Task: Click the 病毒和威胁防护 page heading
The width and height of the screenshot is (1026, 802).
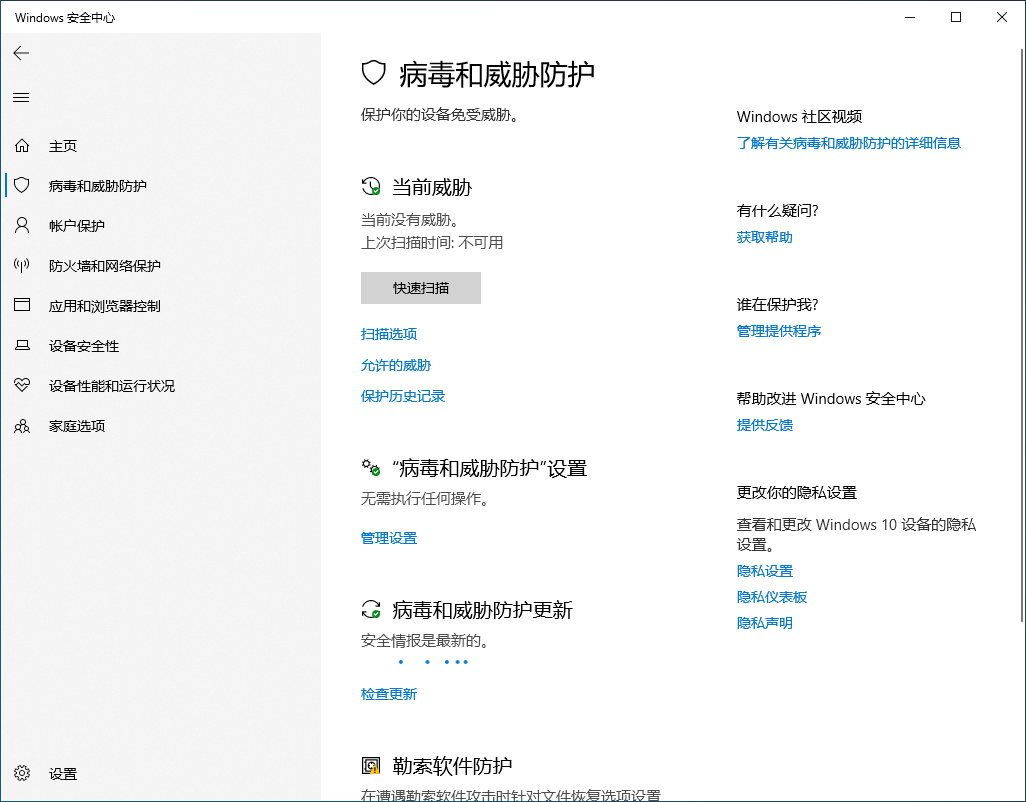Action: 497,74
